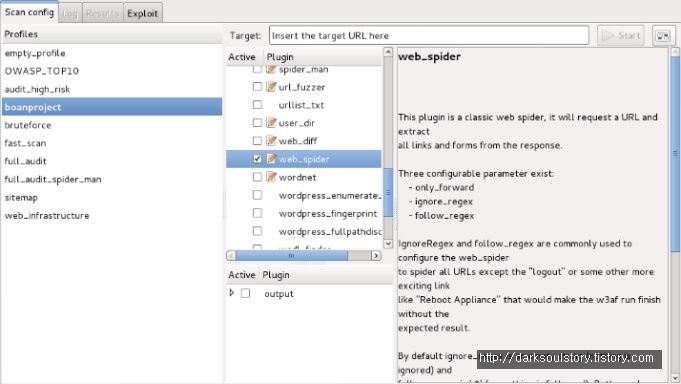The image size is (681, 384).
Task: Select the bruteforce profile
Action: [x=112, y=125]
